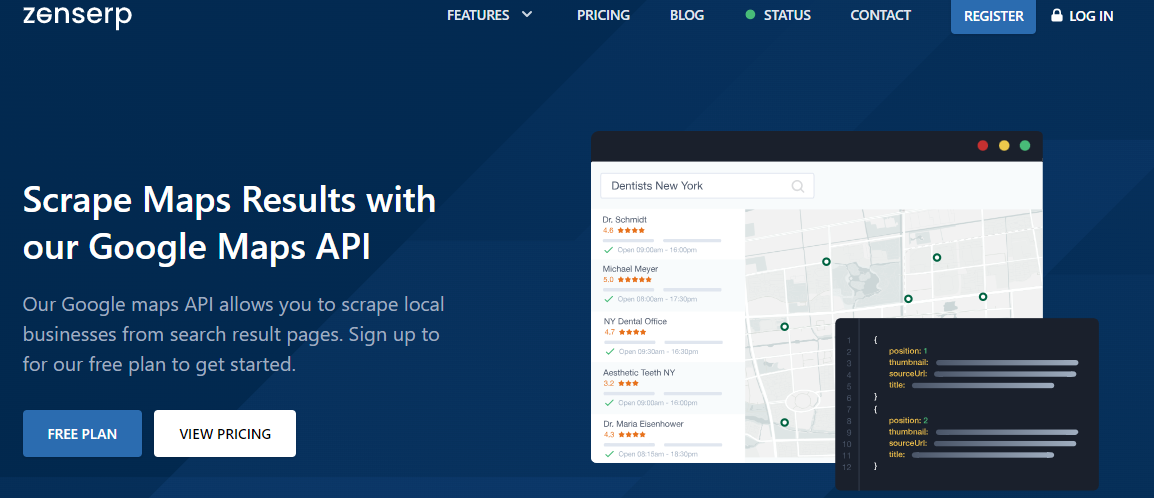
Task: Click the magnifier icon in search box
Action: (798, 186)
